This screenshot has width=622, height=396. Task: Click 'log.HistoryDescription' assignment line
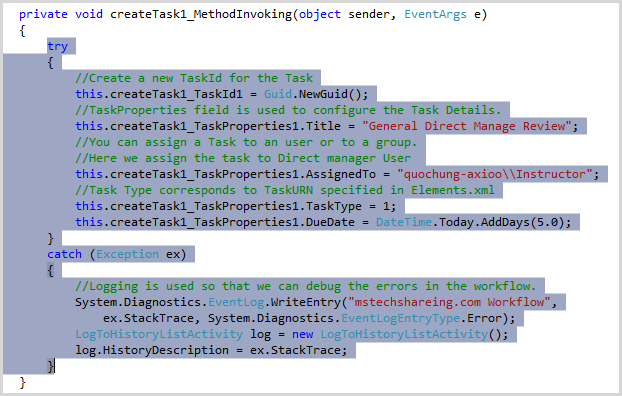pyautogui.click(x=211, y=350)
